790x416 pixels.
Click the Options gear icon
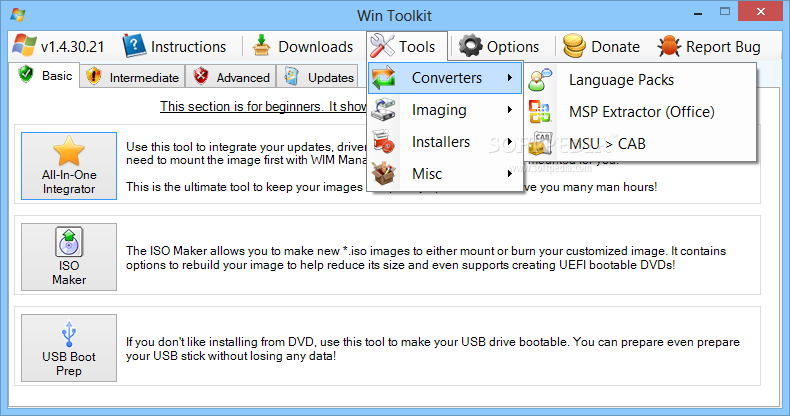click(x=470, y=46)
